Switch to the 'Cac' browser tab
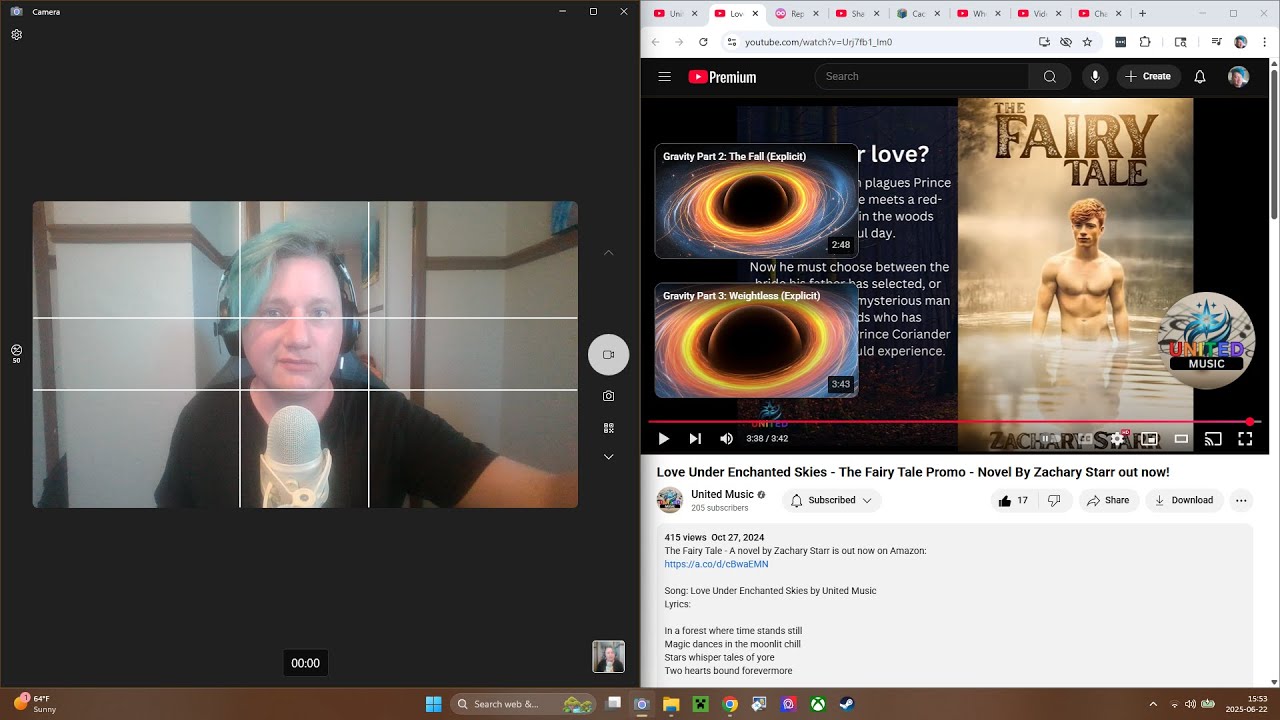 (x=916, y=13)
